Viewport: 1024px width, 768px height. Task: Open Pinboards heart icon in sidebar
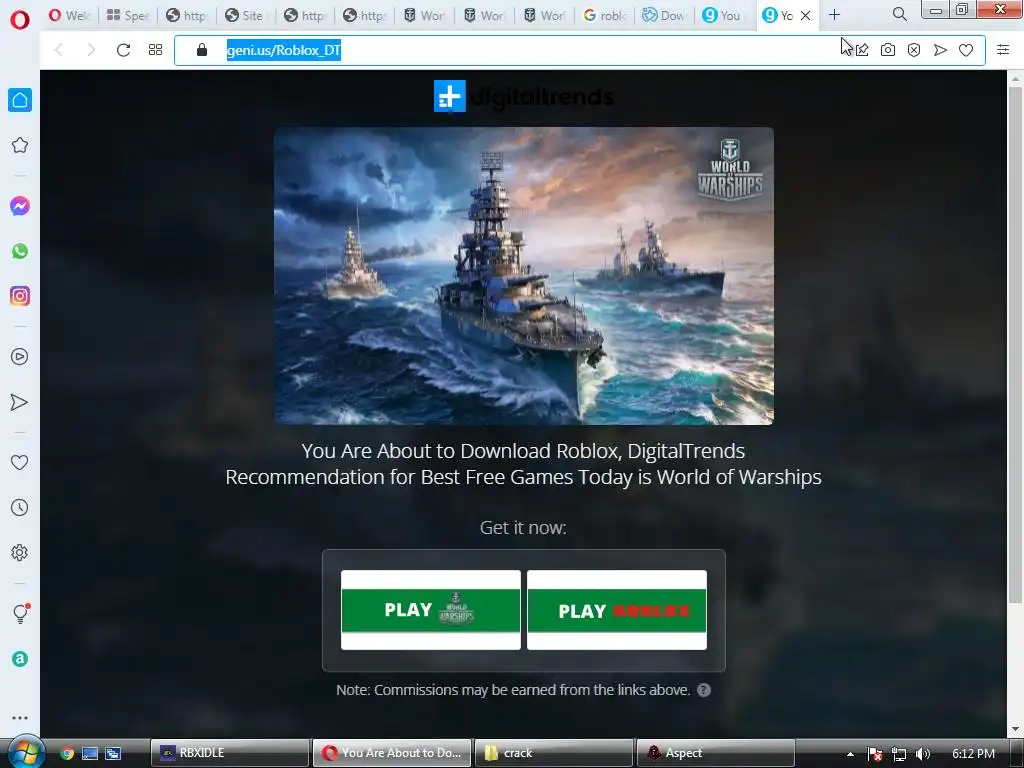20,462
